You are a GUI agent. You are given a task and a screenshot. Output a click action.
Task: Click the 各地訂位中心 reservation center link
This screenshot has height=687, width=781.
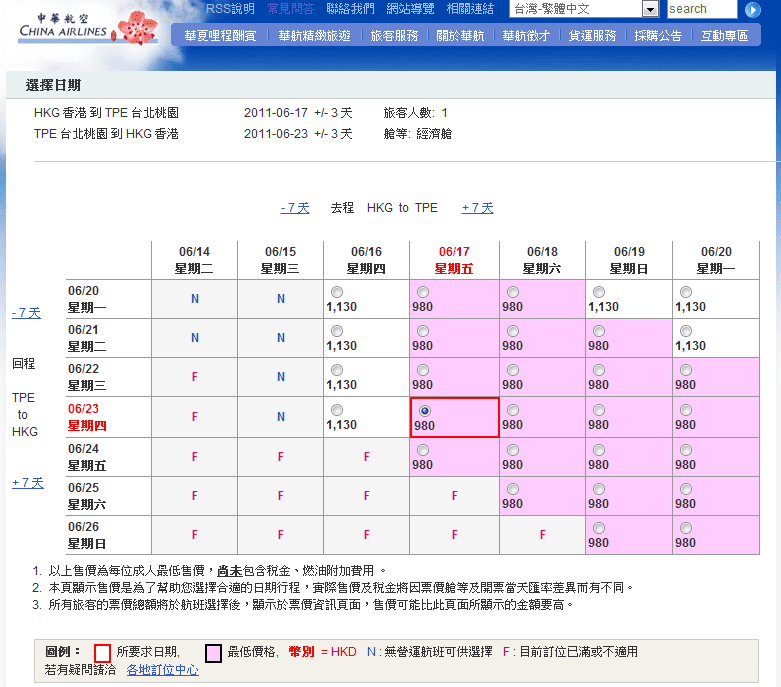pos(162,670)
